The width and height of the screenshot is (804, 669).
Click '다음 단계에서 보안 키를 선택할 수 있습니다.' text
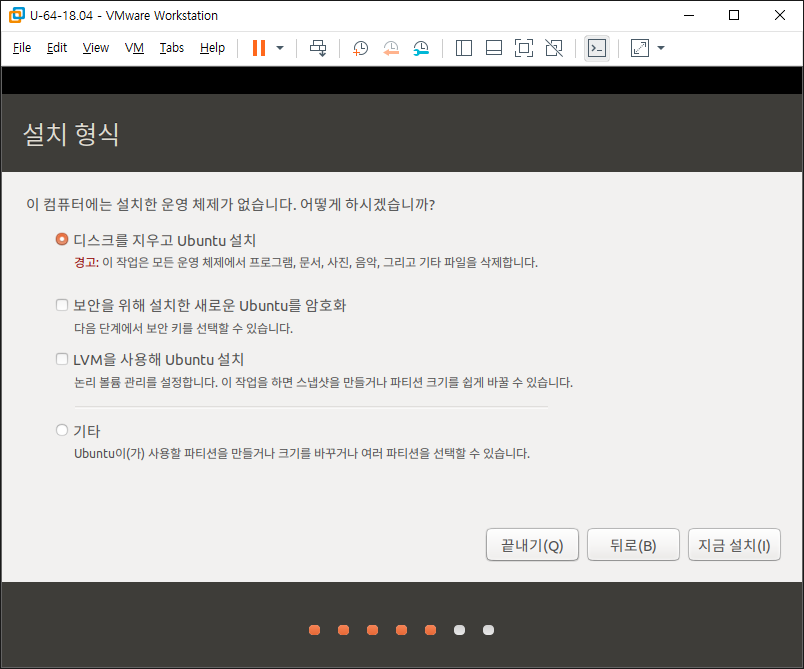coord(184,328)
